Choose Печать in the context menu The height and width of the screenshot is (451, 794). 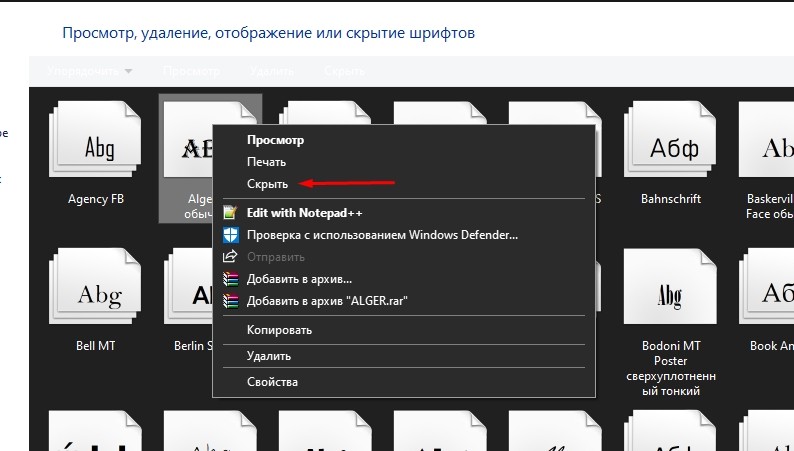tap(266, 162)
